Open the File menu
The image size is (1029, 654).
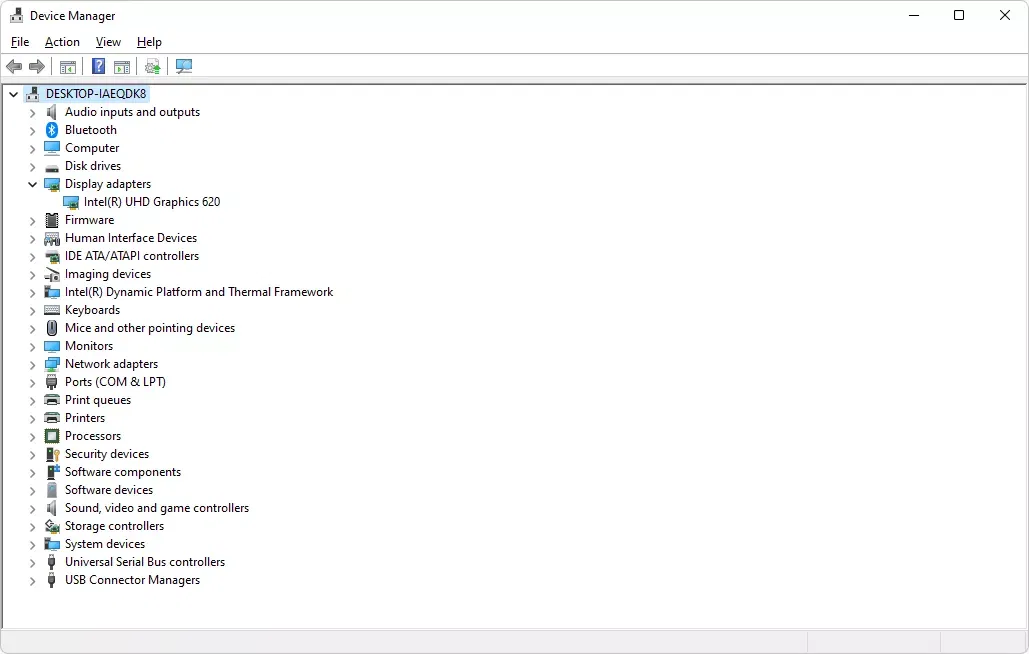(20, 42)
